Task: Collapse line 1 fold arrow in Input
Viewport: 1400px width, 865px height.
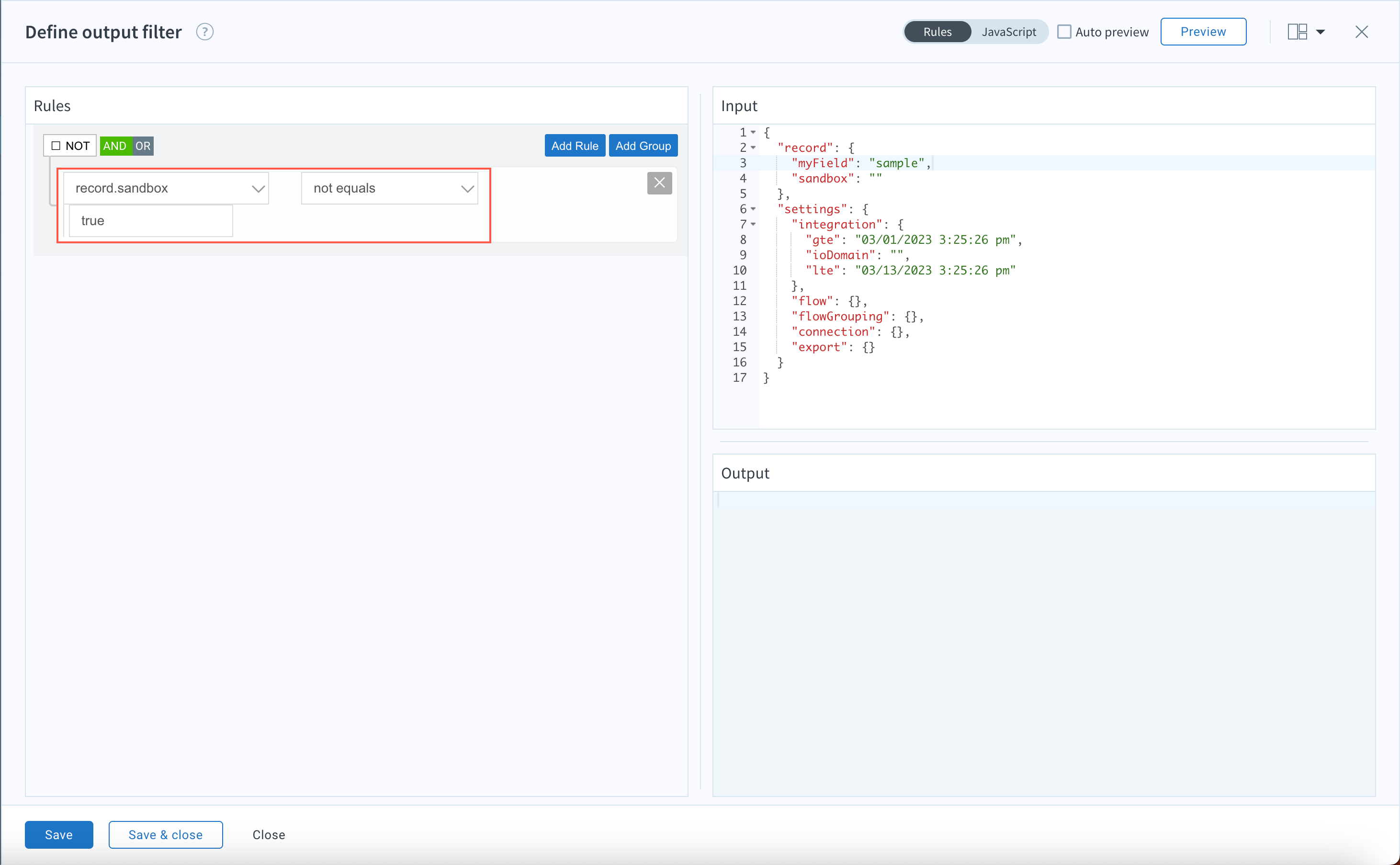Action: [x=753, y=132]
